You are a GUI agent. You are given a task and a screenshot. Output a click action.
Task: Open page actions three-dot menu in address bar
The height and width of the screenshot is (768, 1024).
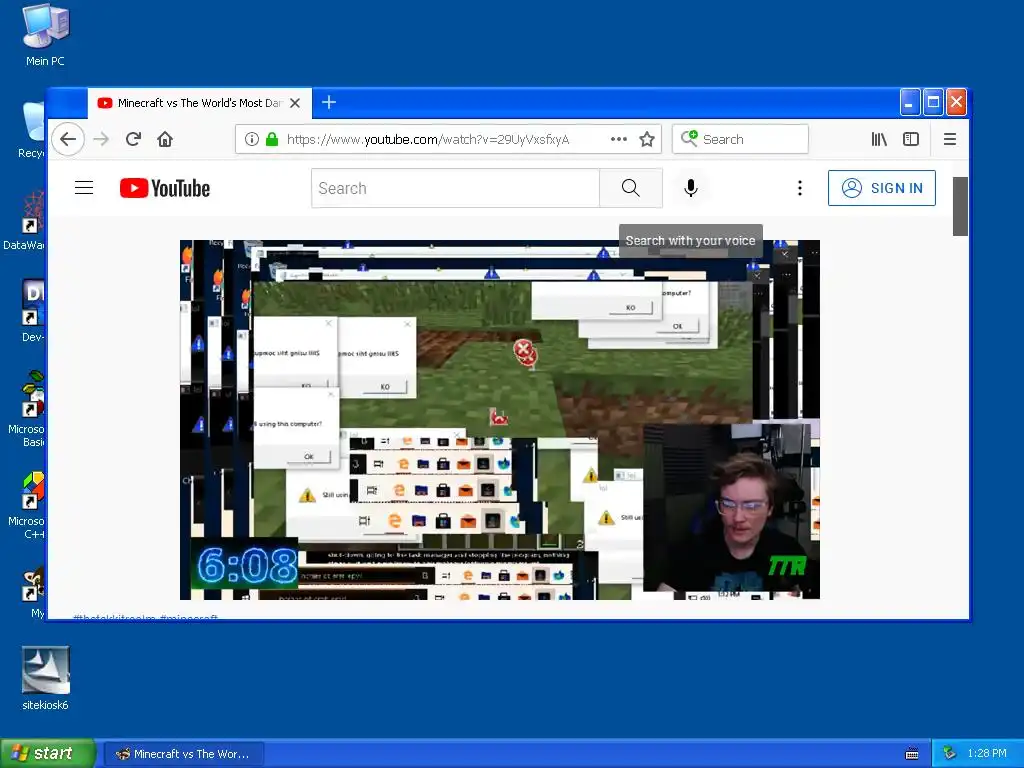point(618,139)
